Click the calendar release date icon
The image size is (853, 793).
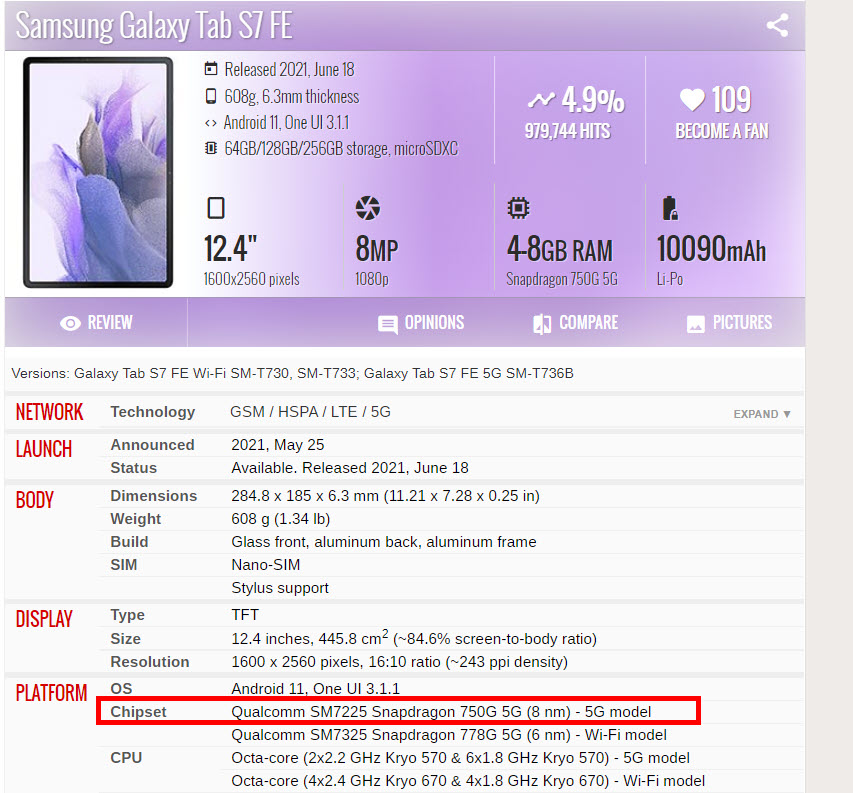pyautogui.click(x=211, y=69)
